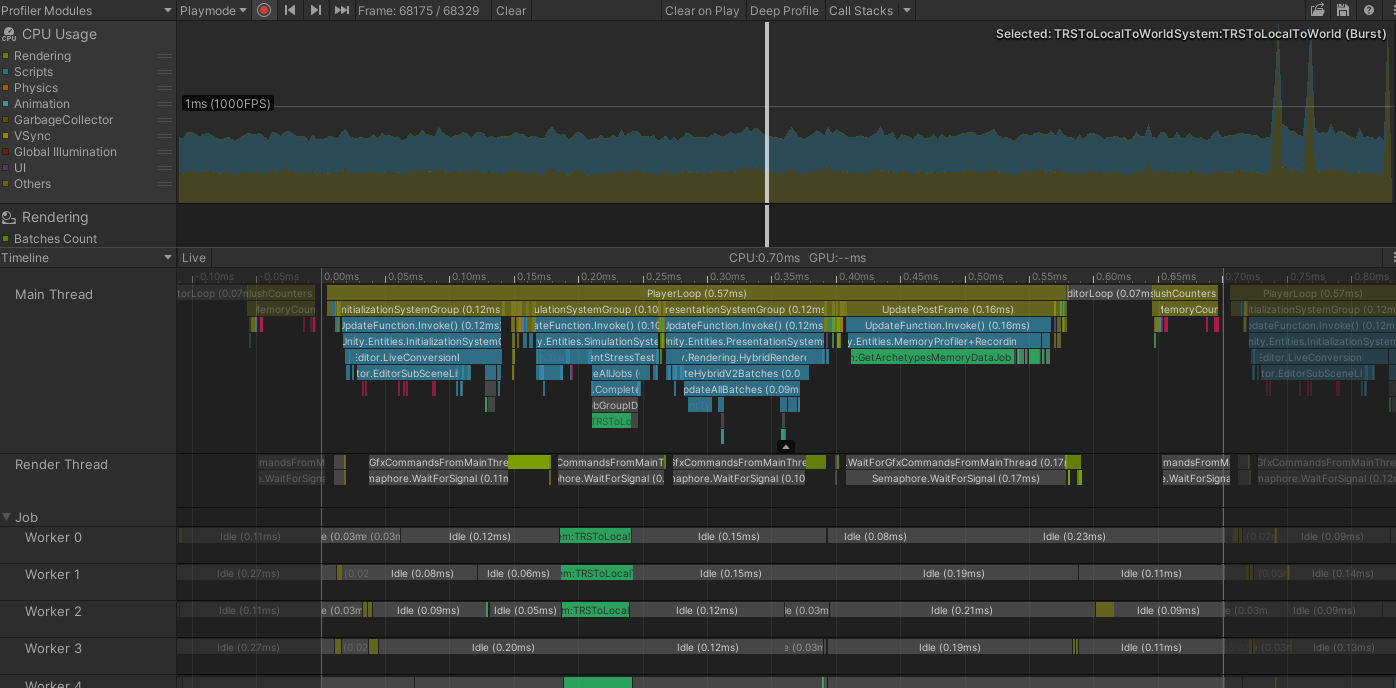1396x688 pixels.
Task: Step to previous frame
Action: pyautogui.click(x=290, y=10)
